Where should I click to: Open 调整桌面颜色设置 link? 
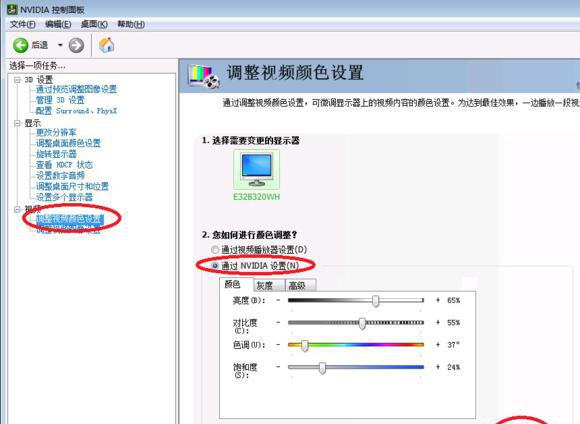pyautogui.click(x=68, y=143)
